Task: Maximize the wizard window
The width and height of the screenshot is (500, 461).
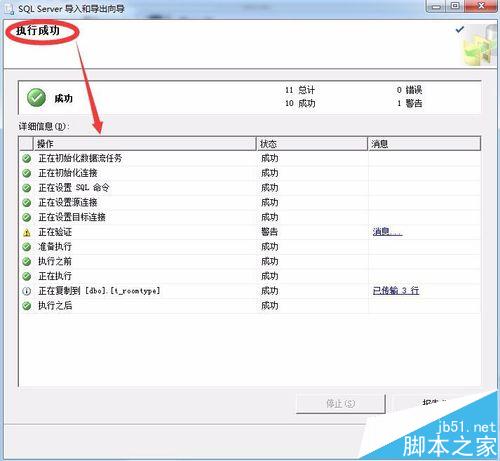Action: (x=455, y=6)
